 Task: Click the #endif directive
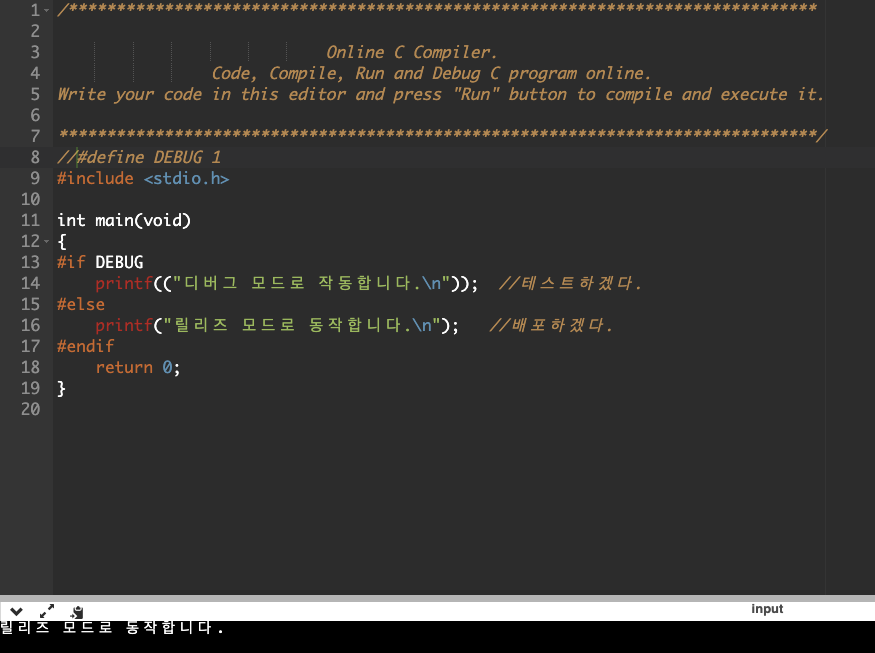[x=85, y=346]
